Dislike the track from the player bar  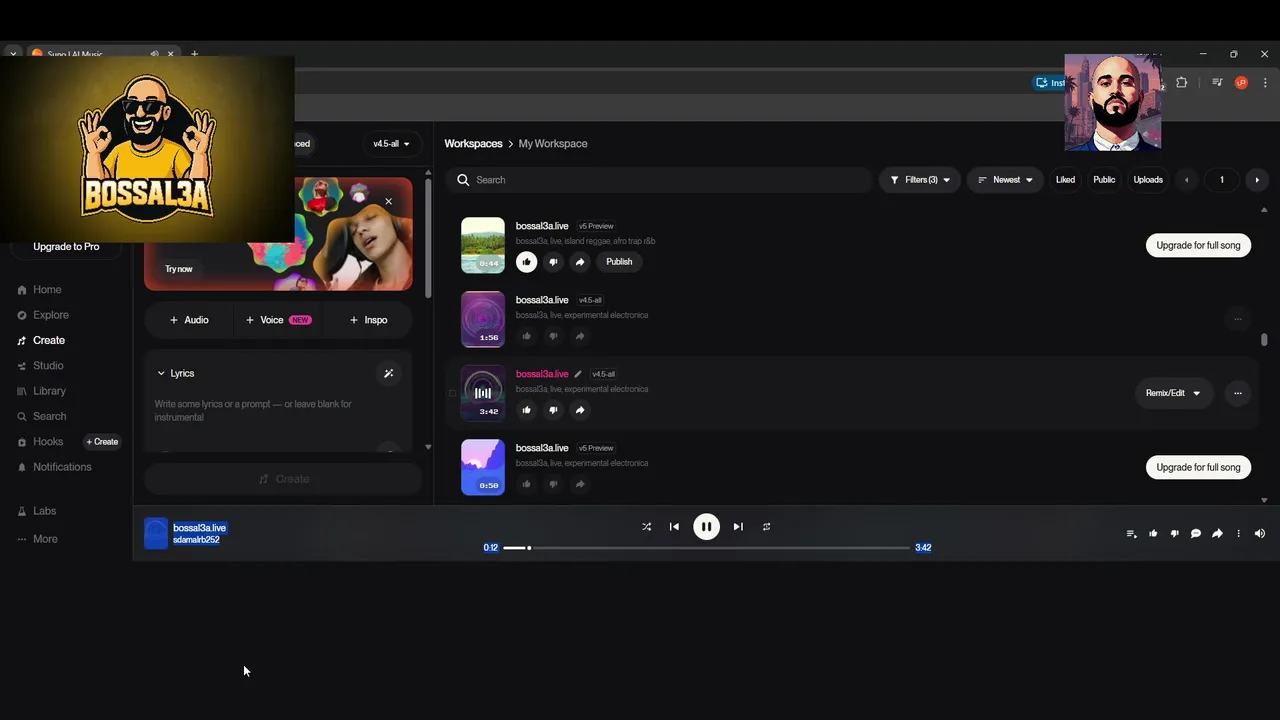pos(1174,534)
